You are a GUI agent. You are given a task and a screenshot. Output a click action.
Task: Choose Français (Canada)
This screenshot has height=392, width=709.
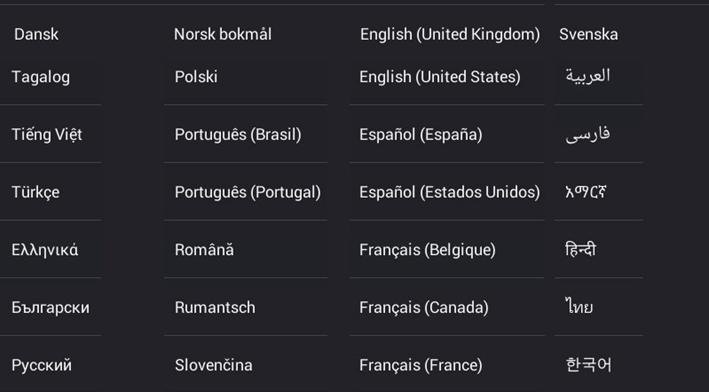click(x=424, y=307)
